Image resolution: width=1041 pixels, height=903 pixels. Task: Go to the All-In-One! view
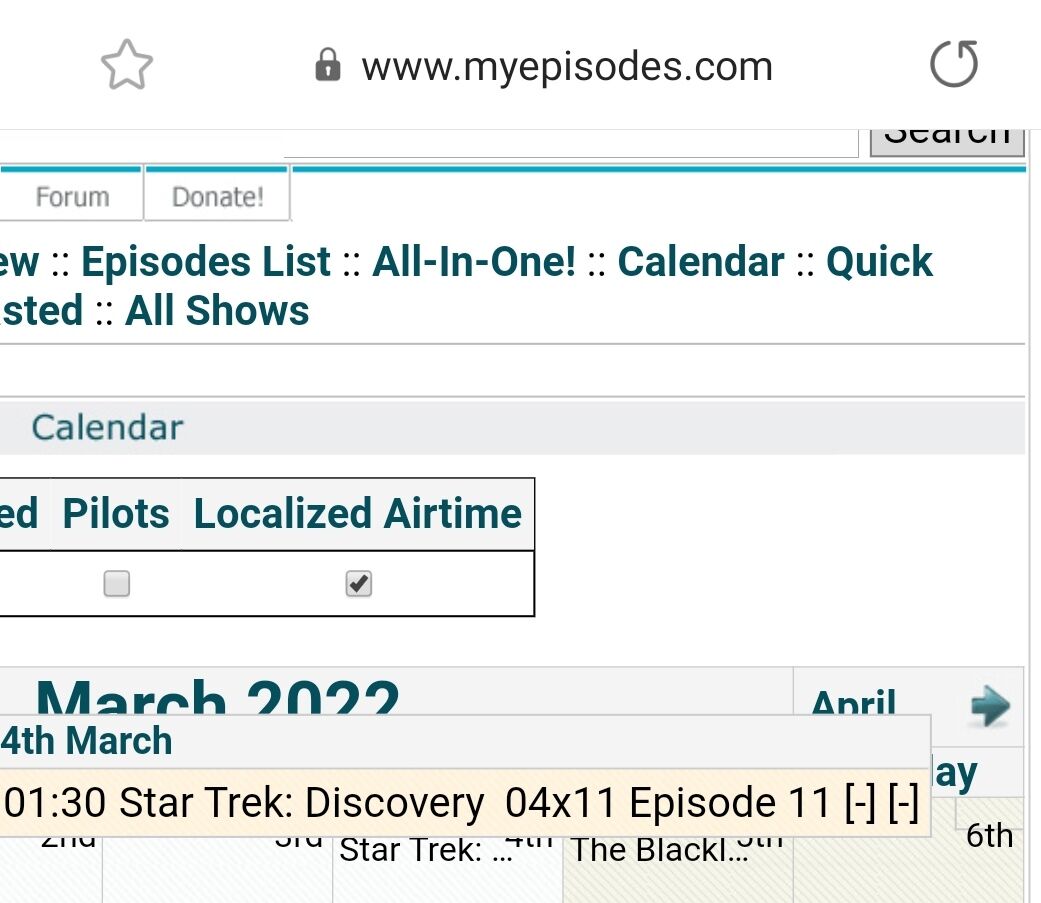pyautogui.click(x=474, y=262)
